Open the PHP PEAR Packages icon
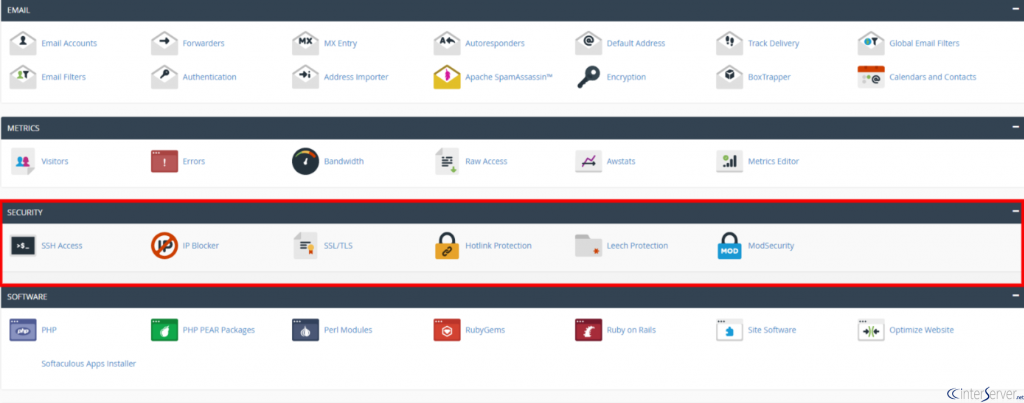1024x403 pixels. (164, 330)
